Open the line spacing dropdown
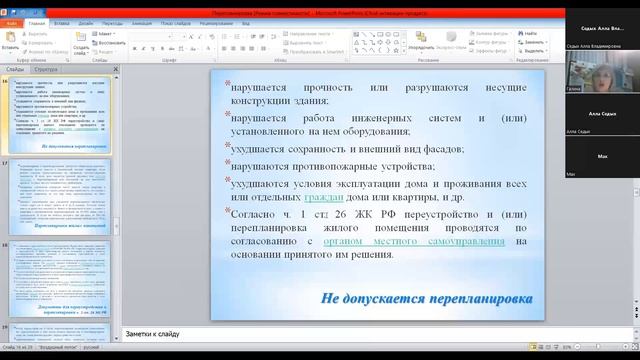Image resolution: width=640 pixels, height=360 pixels. (274, 37)
